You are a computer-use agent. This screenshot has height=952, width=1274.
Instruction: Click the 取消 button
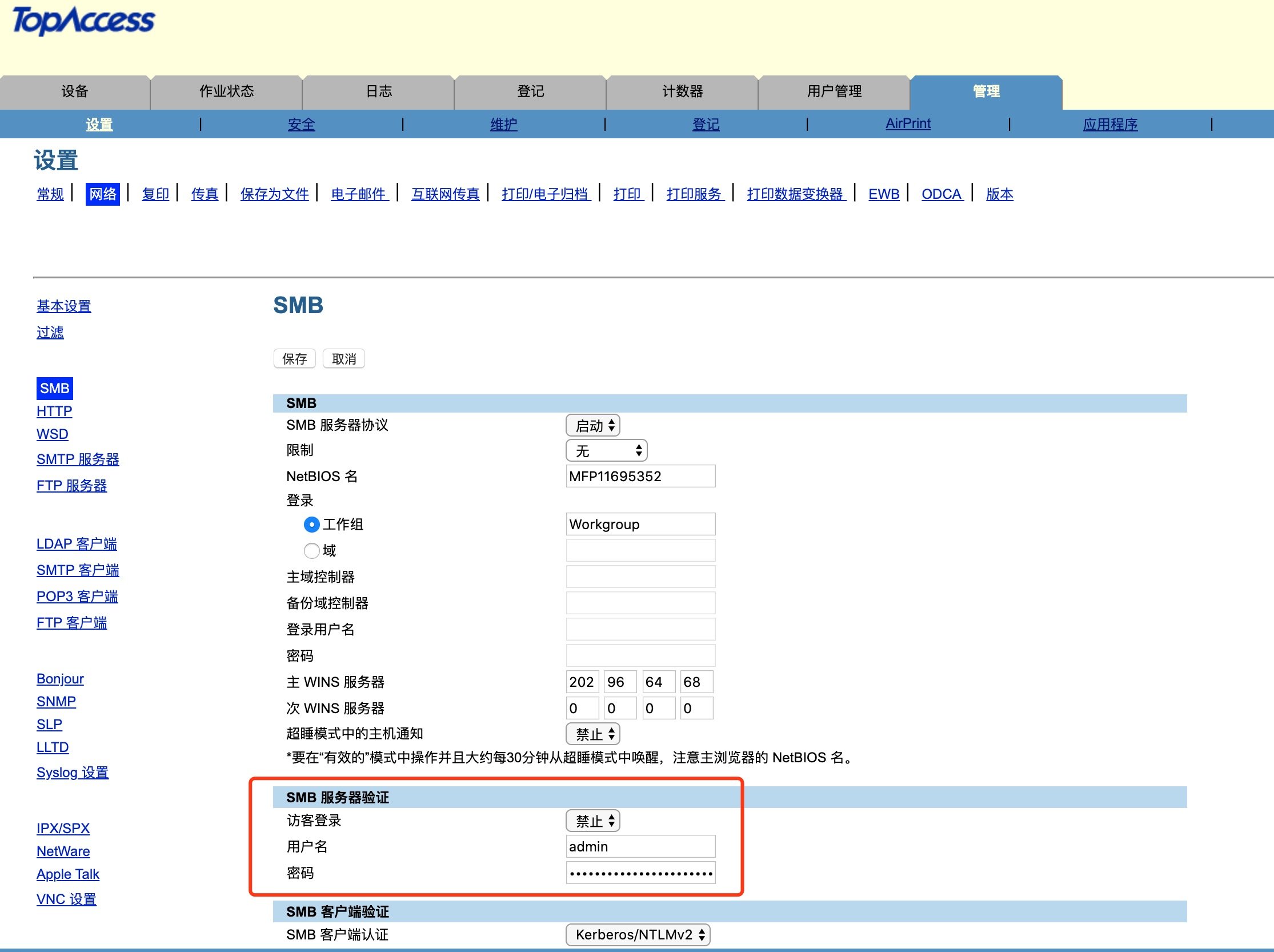pos(344,359)
